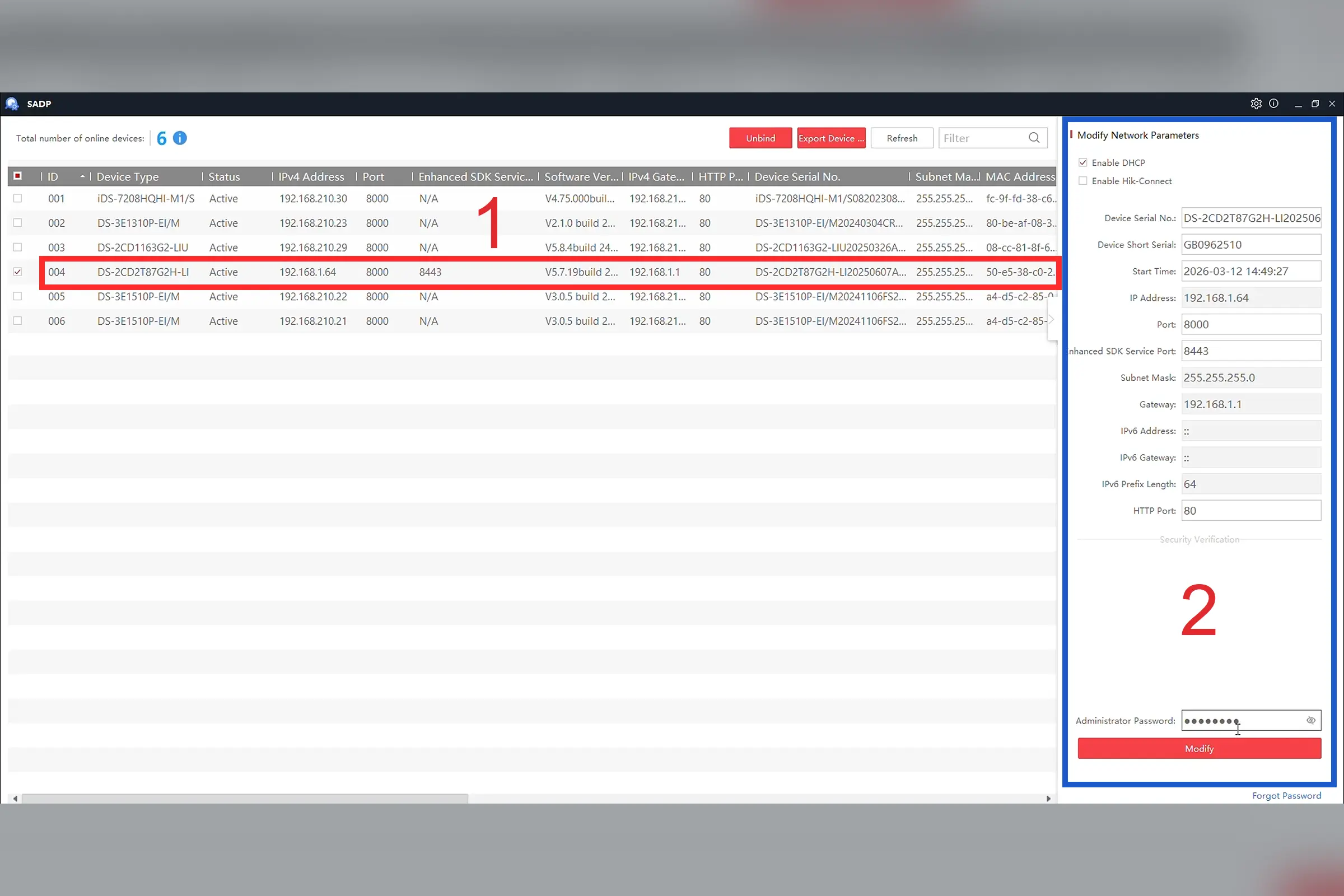Click blue info icon next to device count
This screenshot has width=1344, height=896.
[179, 138]
